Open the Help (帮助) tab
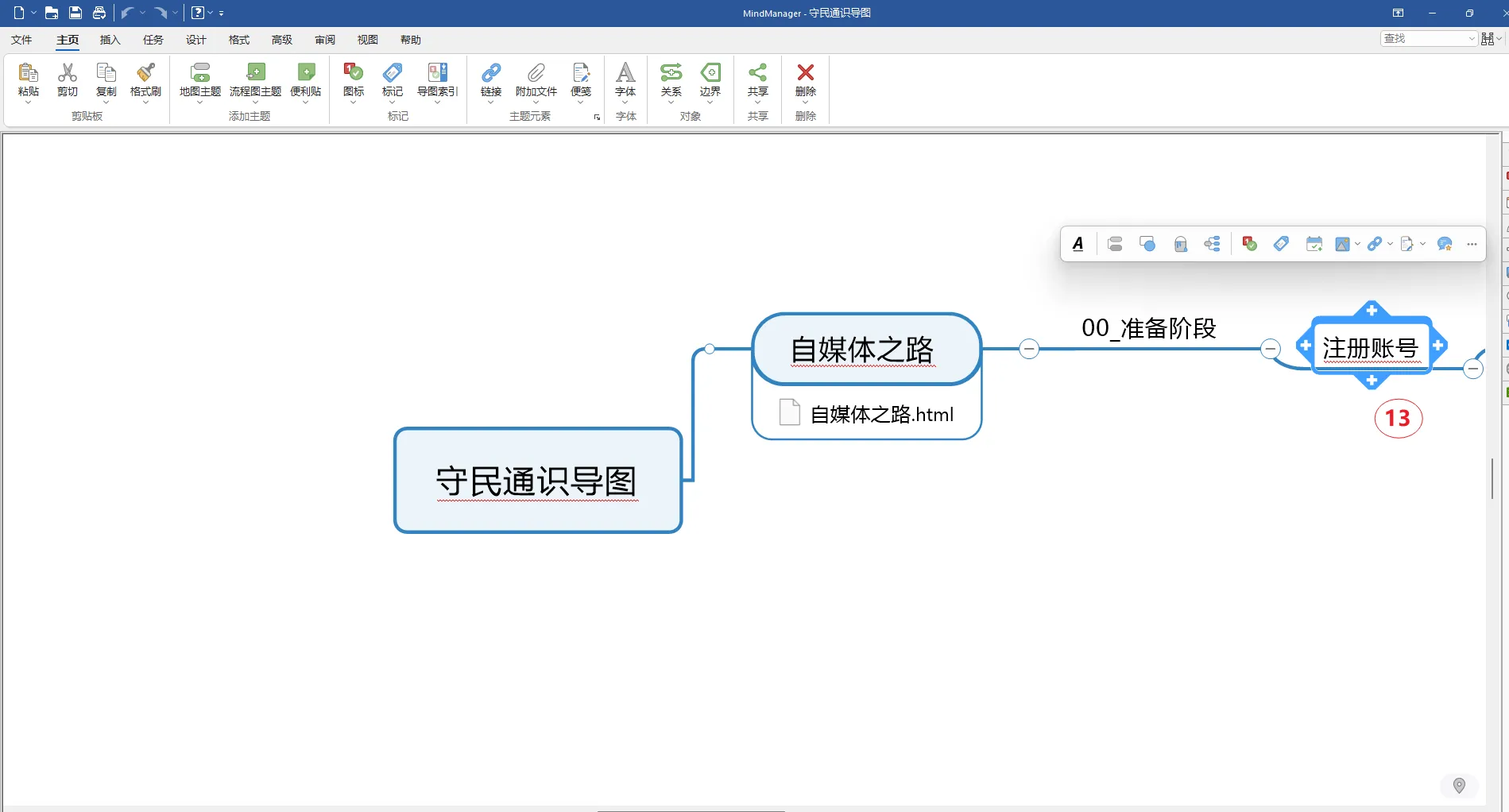Screen dimensions: 1509x812 click(x=411, y=40)
